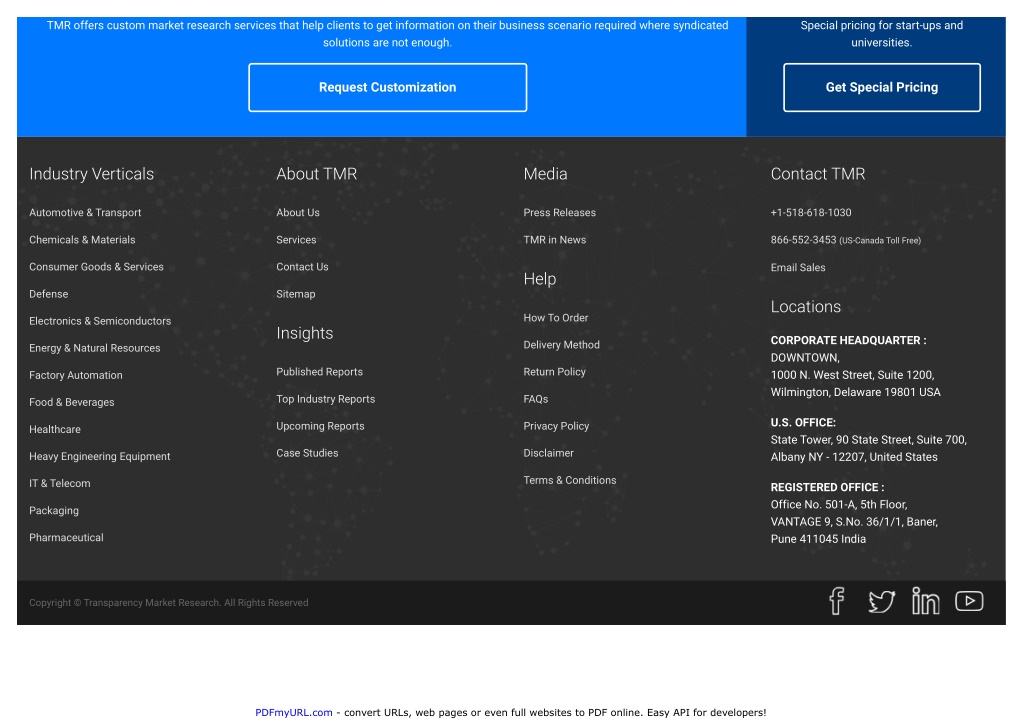Open the PDFmyURL.com link

pos(294,713)
